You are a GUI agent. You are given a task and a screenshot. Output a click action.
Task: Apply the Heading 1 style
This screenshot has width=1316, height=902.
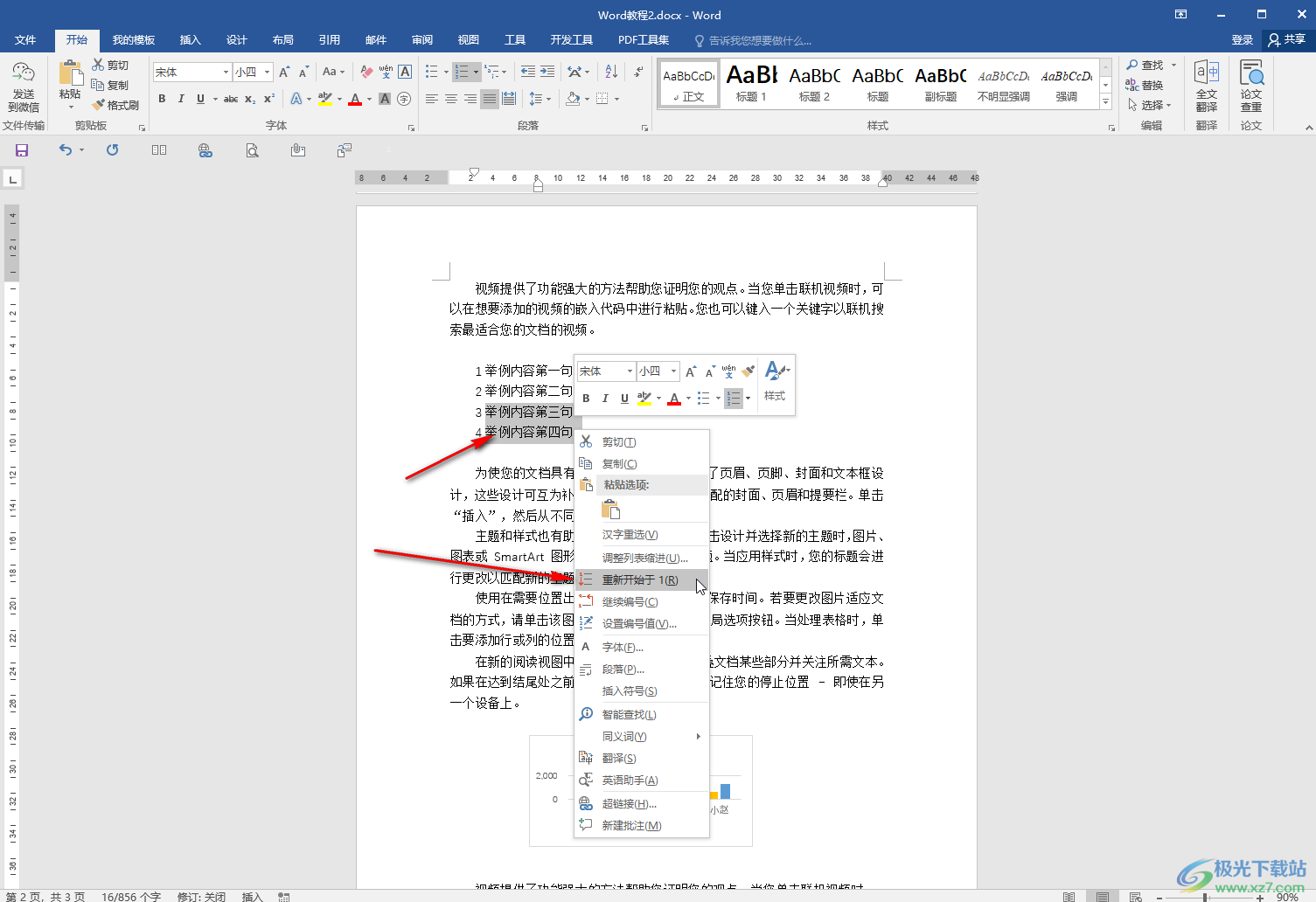coord(751,84)
